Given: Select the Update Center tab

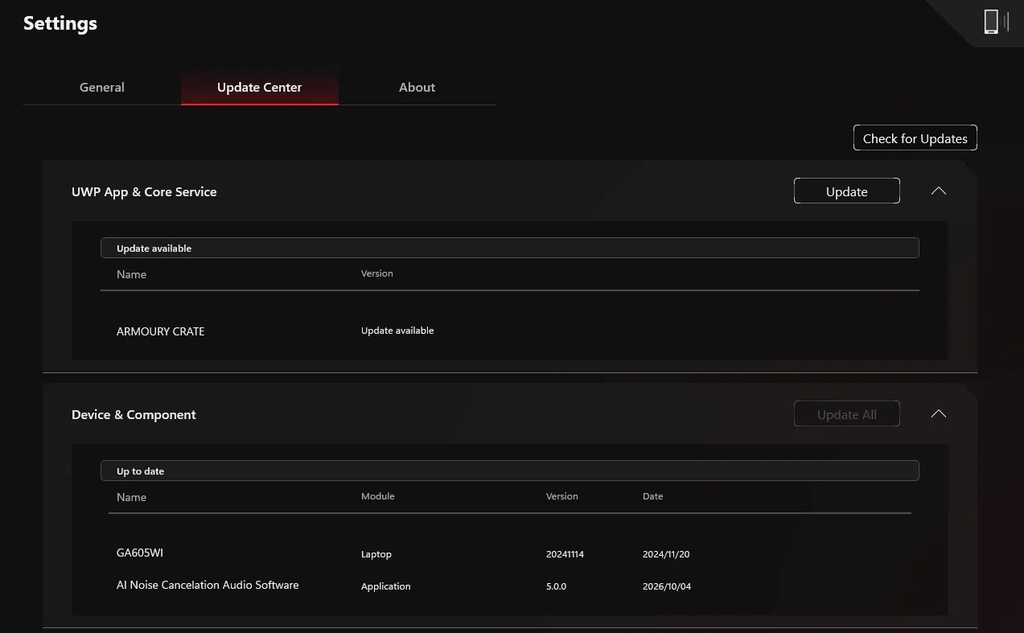Looking at the screenshot, I should (x=259, y=87).
